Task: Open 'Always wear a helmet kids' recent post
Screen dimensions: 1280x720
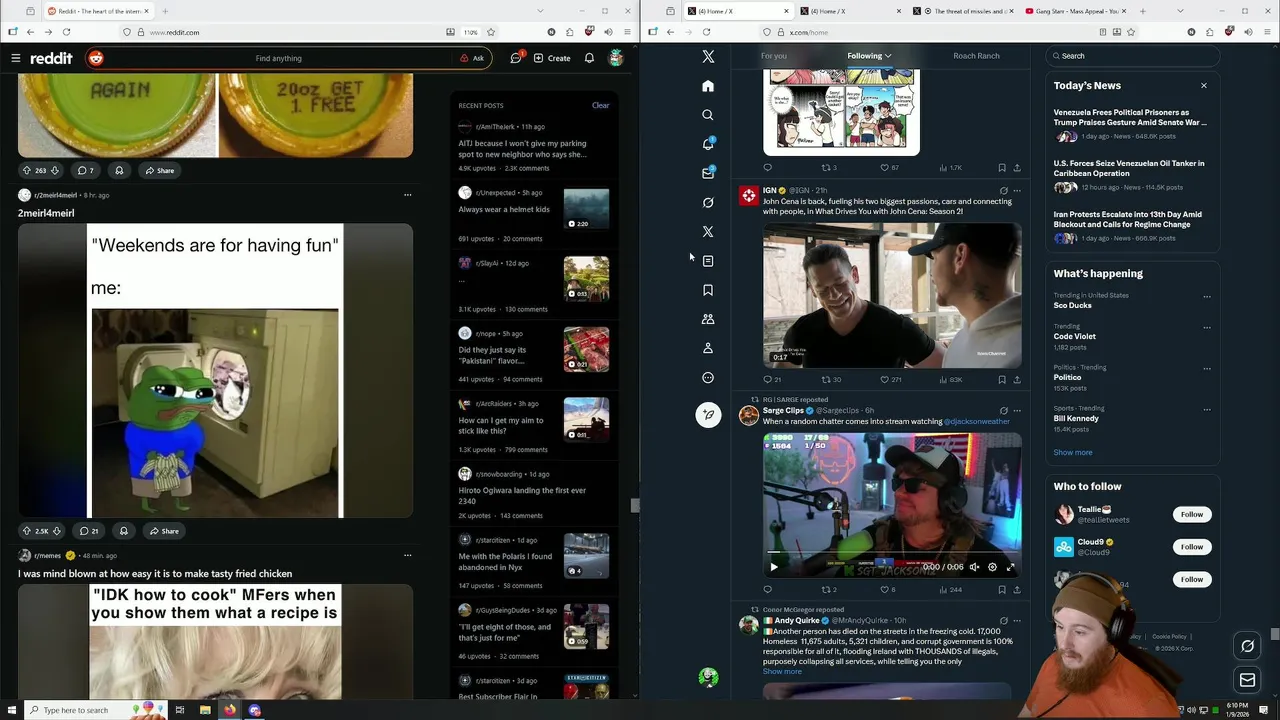Action: [504, 209]
